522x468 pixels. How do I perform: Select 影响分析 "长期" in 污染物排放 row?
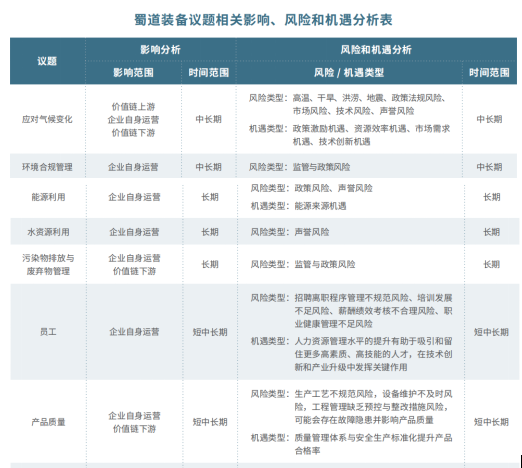pyautogui.click(x=210, y=264)
